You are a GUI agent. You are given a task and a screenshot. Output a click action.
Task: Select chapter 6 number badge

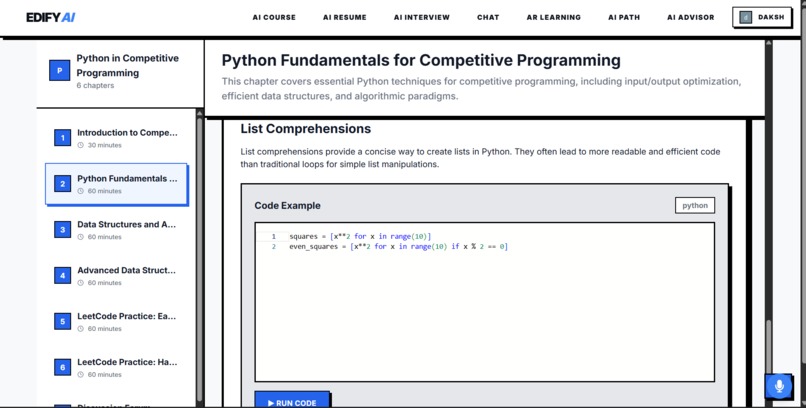63,367
